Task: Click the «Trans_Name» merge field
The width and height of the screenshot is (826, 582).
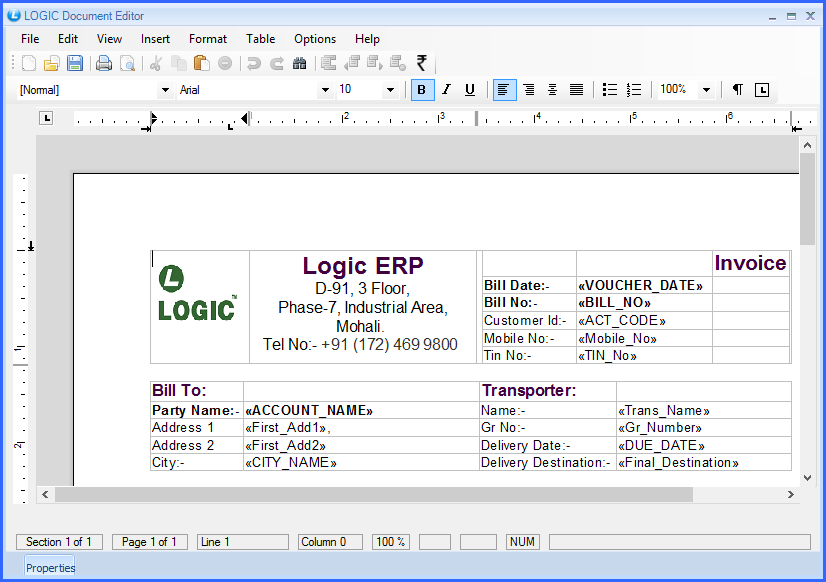Action: [x=664, y=410]
